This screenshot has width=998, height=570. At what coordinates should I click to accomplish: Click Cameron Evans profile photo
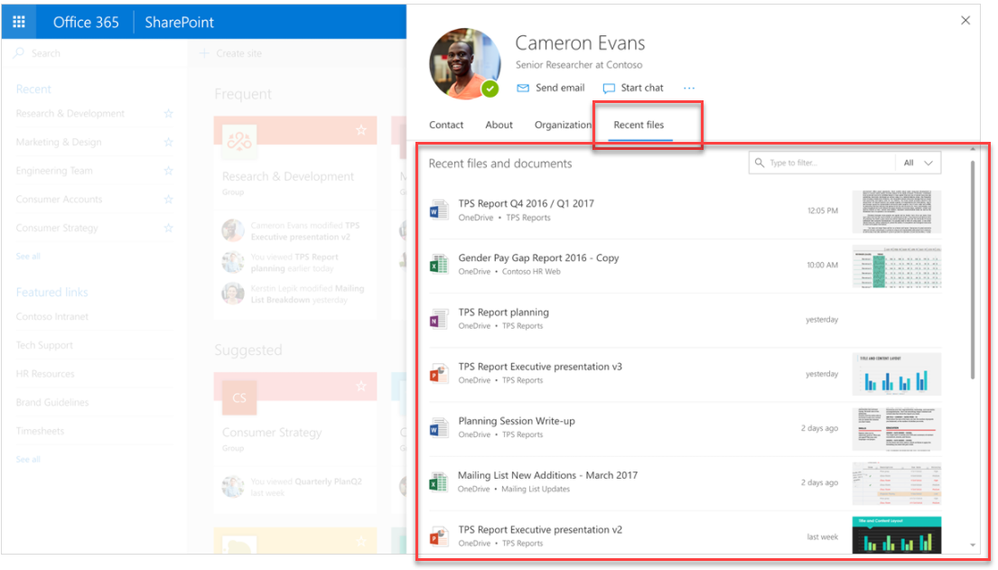pos(465,63)
